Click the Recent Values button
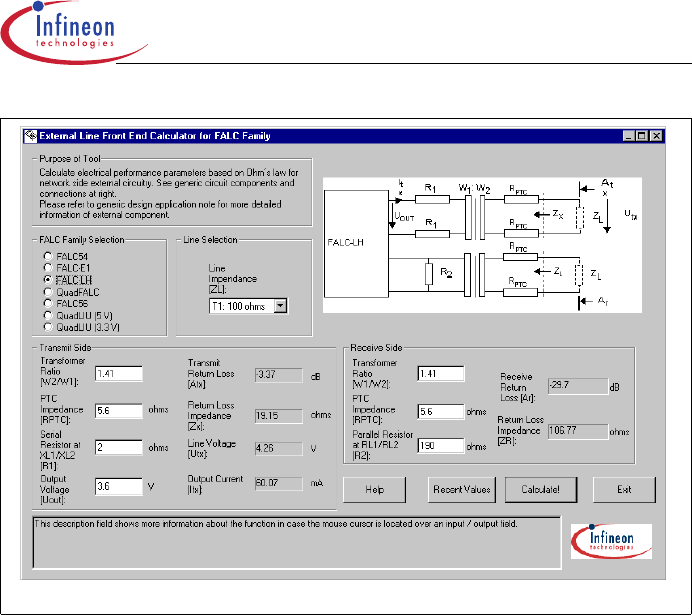 tap(461, 489)
